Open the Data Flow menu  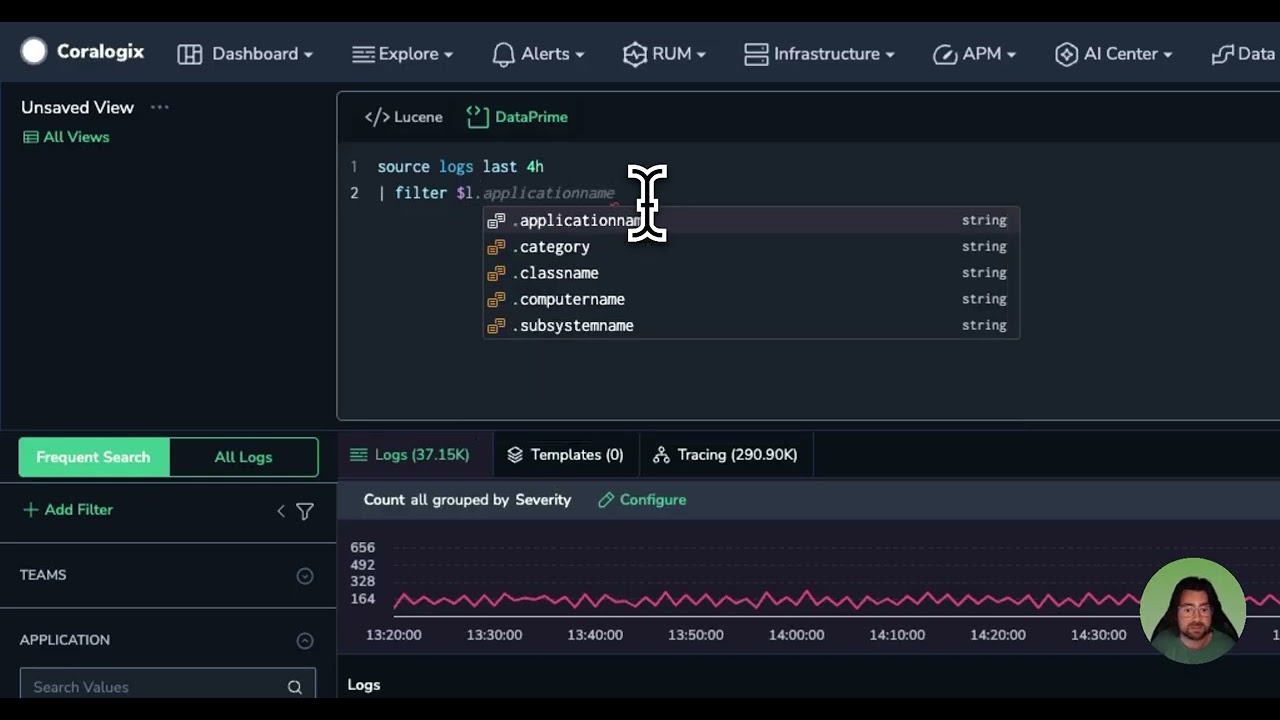pyautogui.click(x=1245, y=54)
